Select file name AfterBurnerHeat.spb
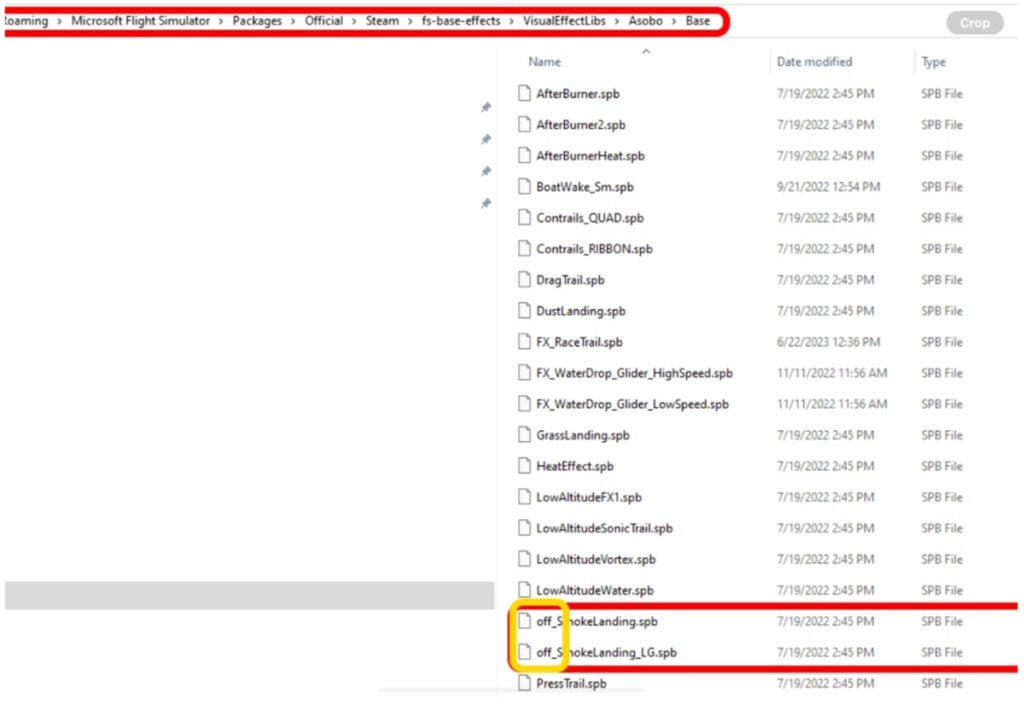Image resolution: width=1024 pixels, height=704 pixels. tap(590, 155)
